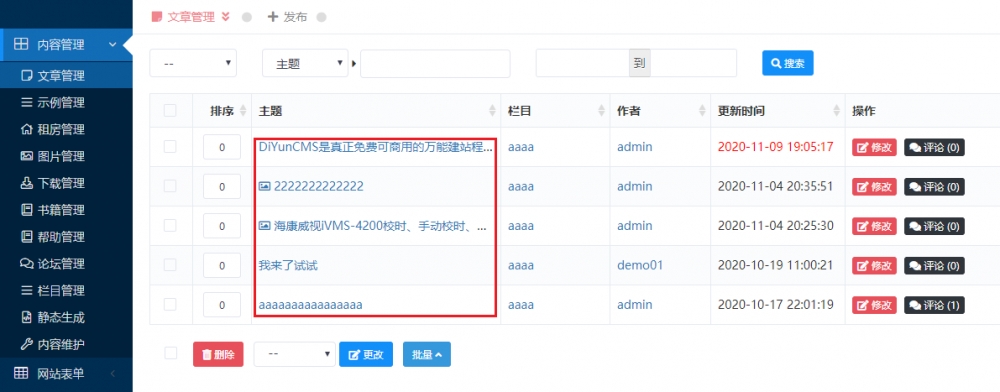Sort the table by 作者 column arrows

click(703, 111)
